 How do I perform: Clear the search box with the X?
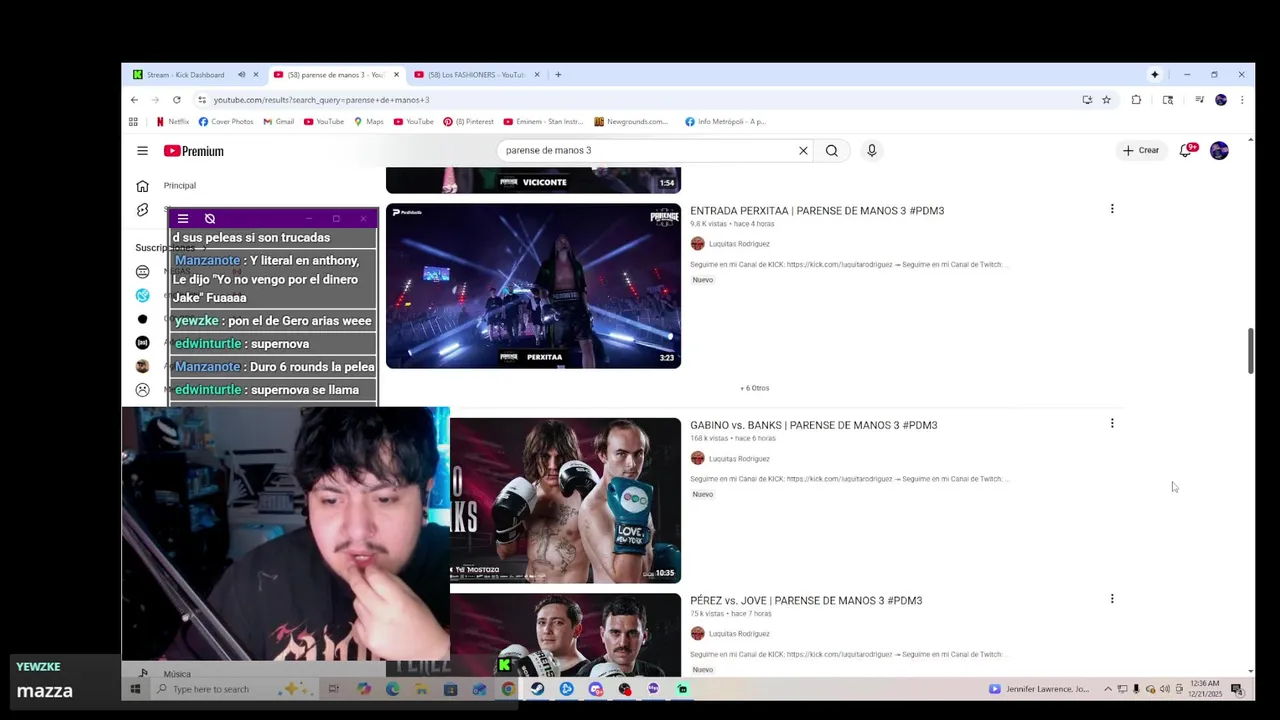(x=803, y=150)
